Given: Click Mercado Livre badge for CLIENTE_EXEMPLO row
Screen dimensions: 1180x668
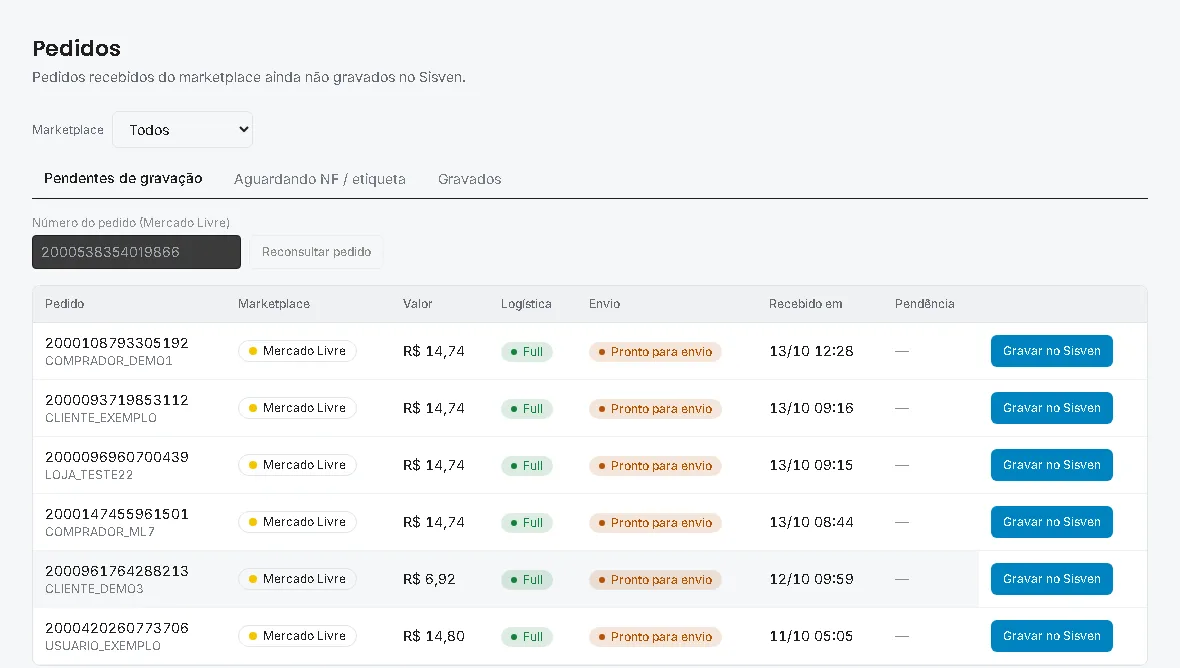Looking at the screenshot, I should click(x=297, y=408).
